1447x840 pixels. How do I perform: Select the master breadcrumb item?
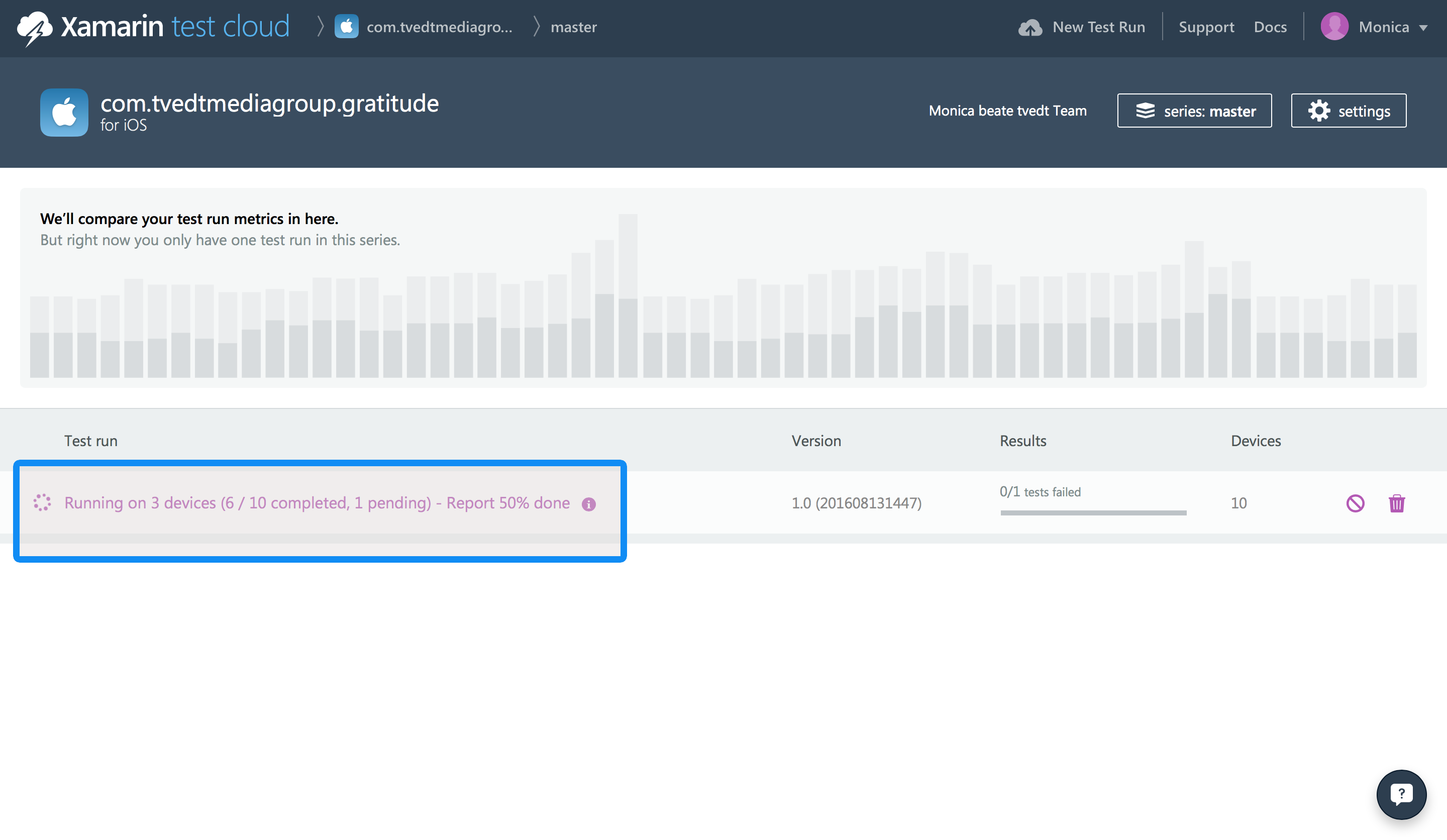pos(574,27)
